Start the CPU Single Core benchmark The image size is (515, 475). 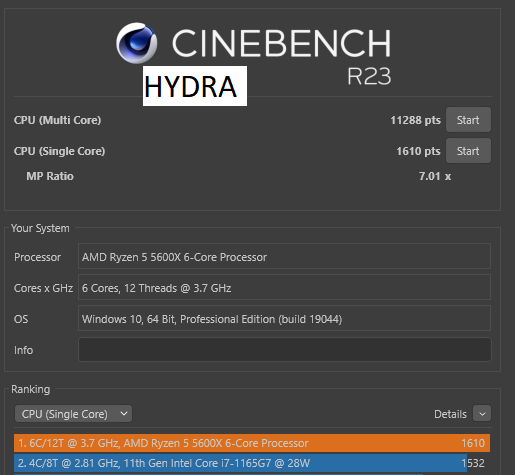click(x=468, y=151)
